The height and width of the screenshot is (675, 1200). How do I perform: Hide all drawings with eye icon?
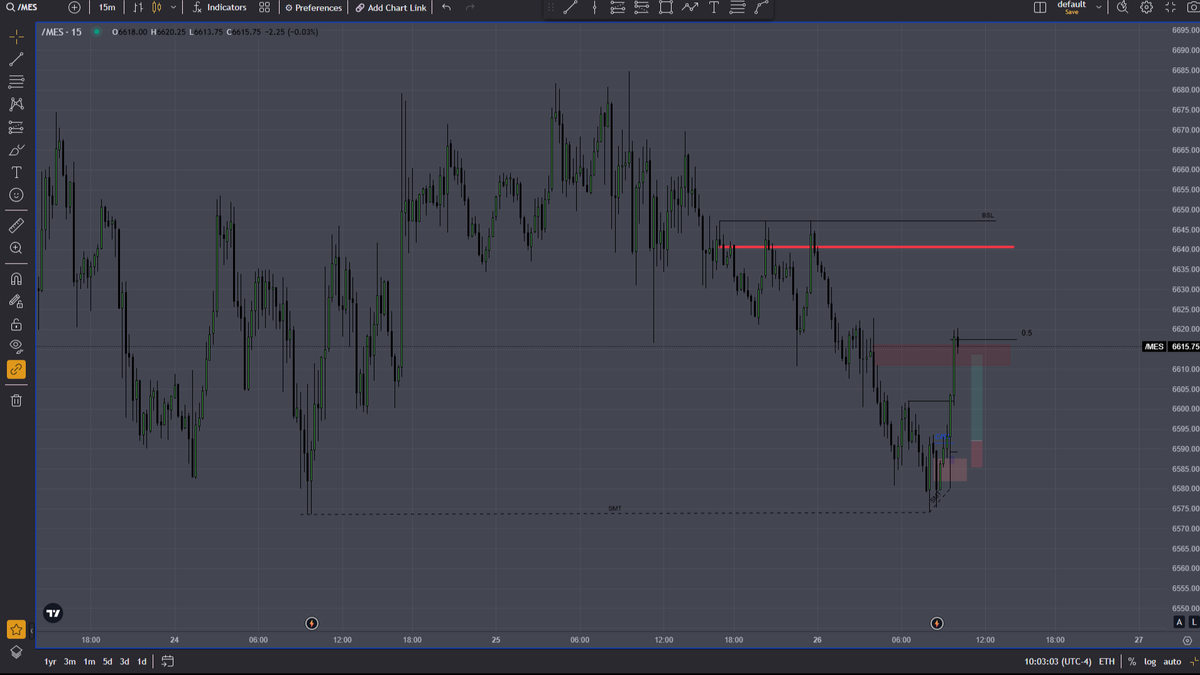[x=16, y=346]
